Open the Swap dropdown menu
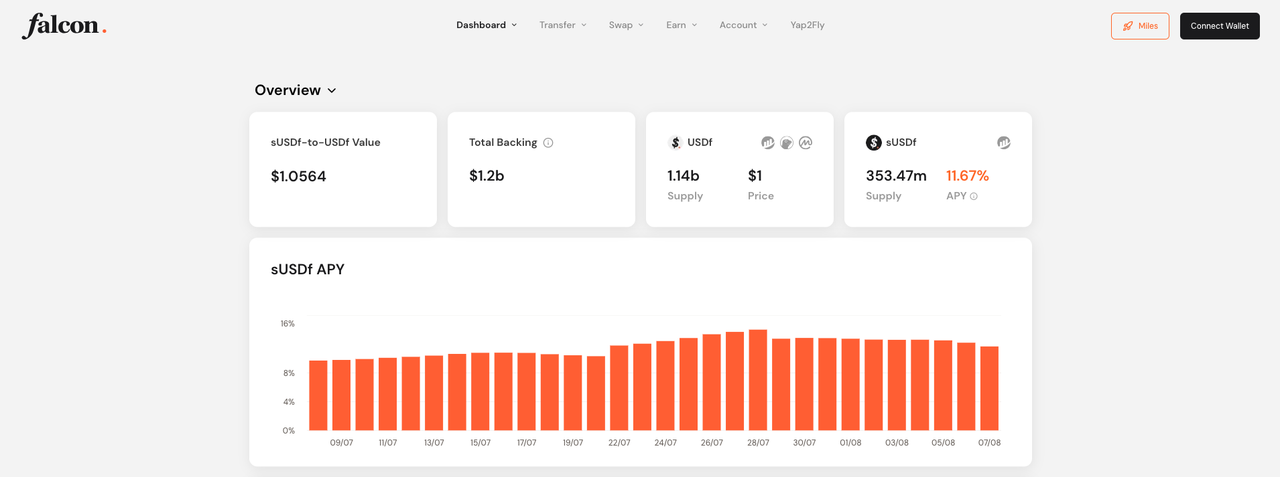 pyautogui.click(x=626, y=25)
